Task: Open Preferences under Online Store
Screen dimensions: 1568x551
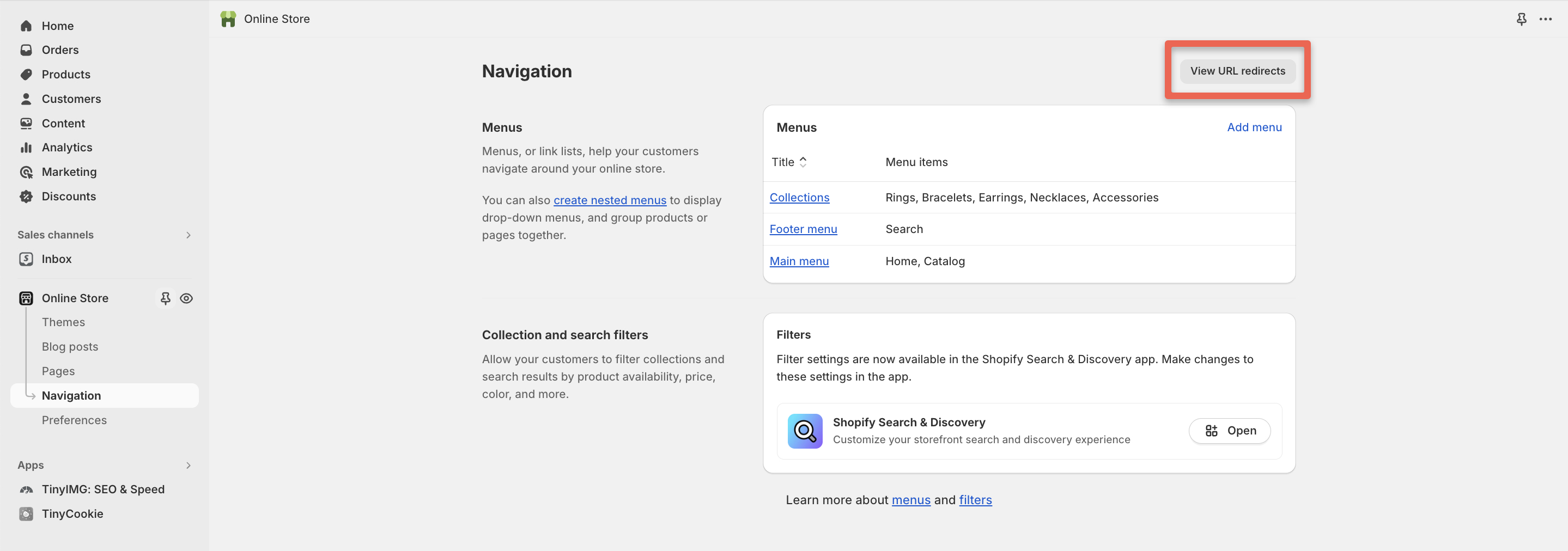Action: point(74,420)
